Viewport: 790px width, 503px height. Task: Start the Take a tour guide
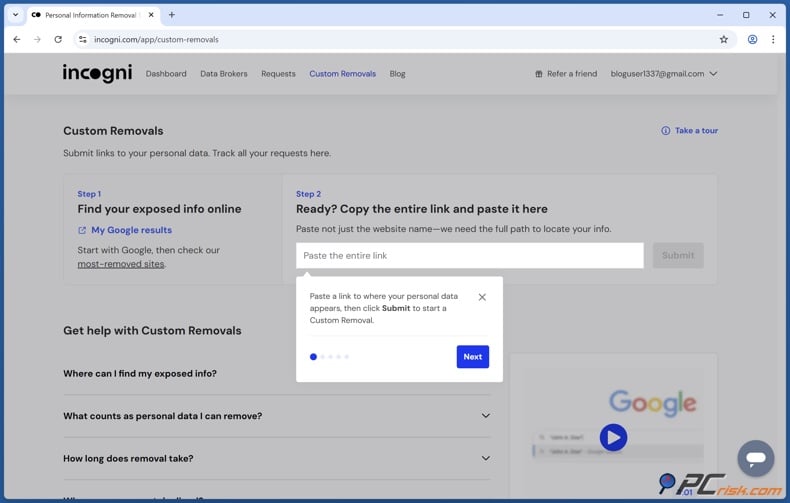pyautogui.click(x=690, y=131)
